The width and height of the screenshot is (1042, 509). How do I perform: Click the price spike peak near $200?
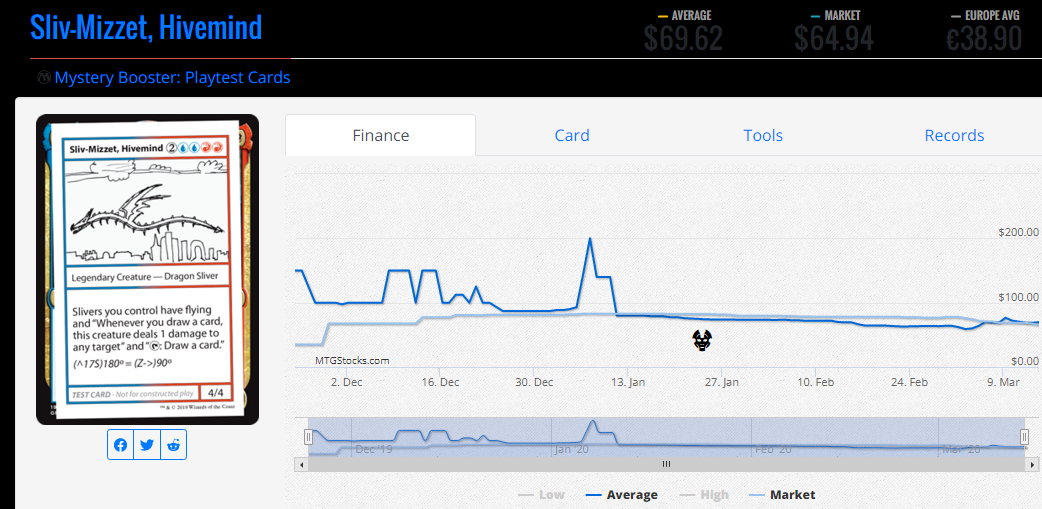click(x=589, y=239)
